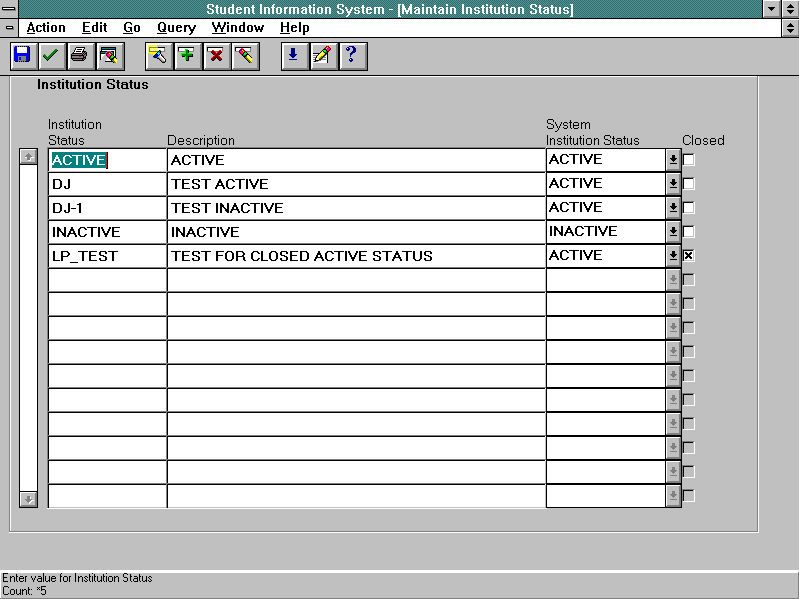
Task: Open the Action menu
Action: 46,28
